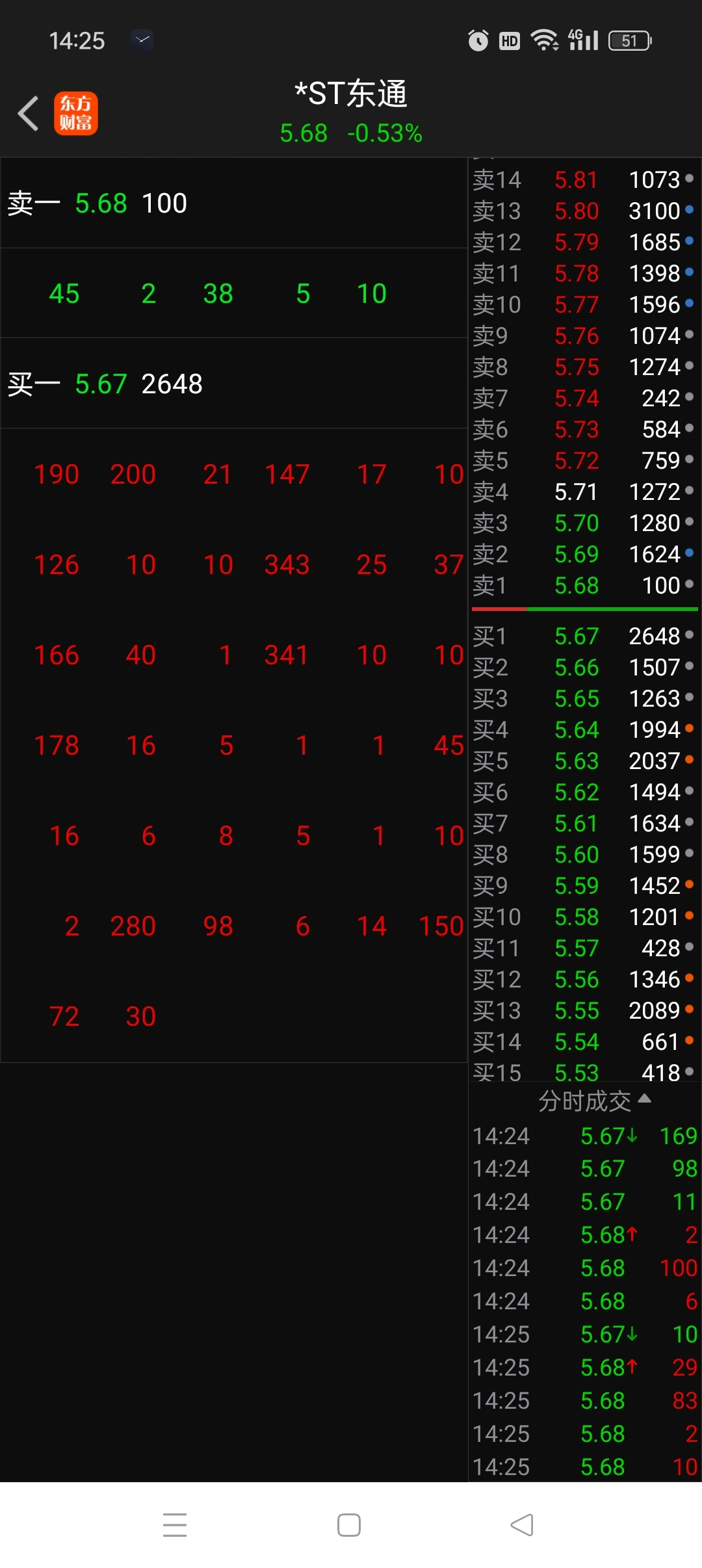The height and width of the screenshot is (1568, 702).
Task: Tap green sell-queue order 45
Action: click(64, 293)
